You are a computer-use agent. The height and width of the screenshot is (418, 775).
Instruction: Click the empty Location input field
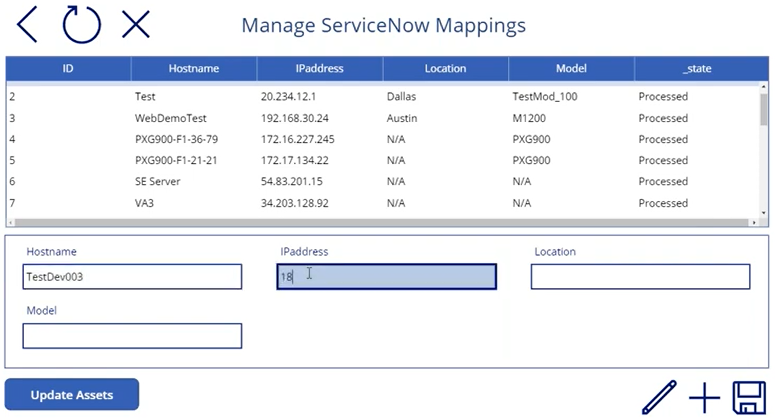640,277
